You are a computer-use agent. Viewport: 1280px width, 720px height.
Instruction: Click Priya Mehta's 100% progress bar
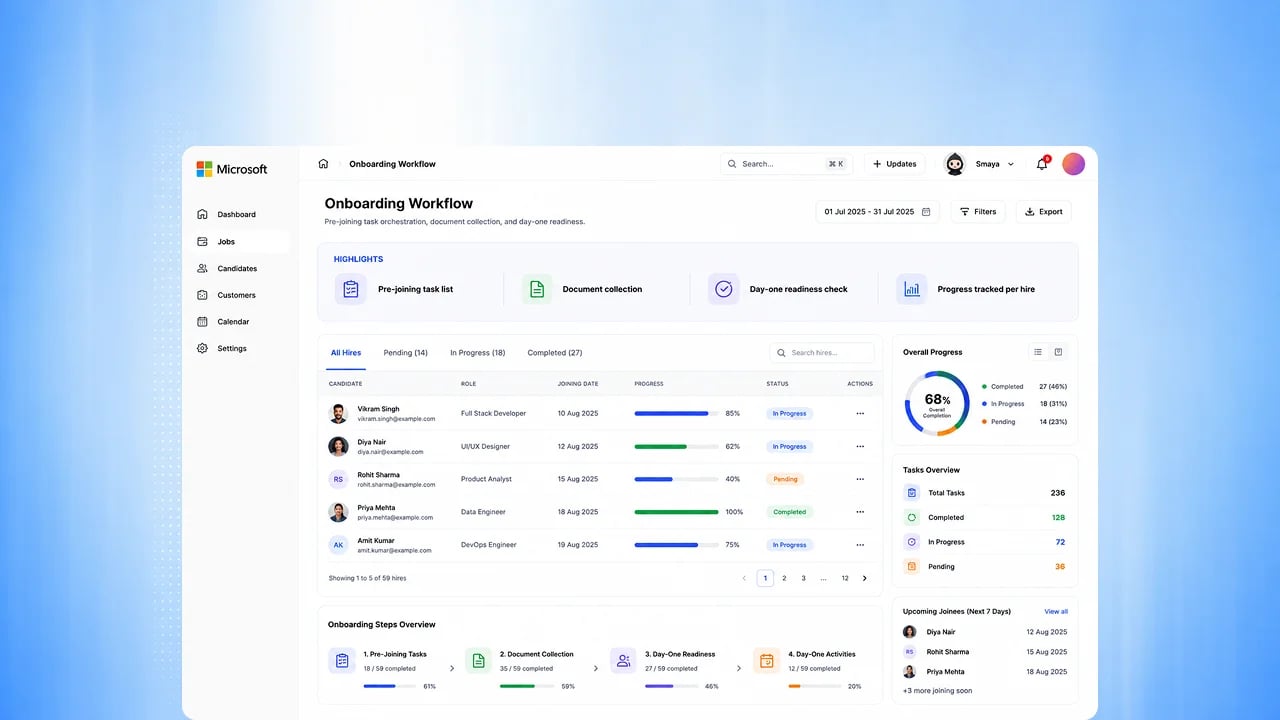[x=676, y=512]
